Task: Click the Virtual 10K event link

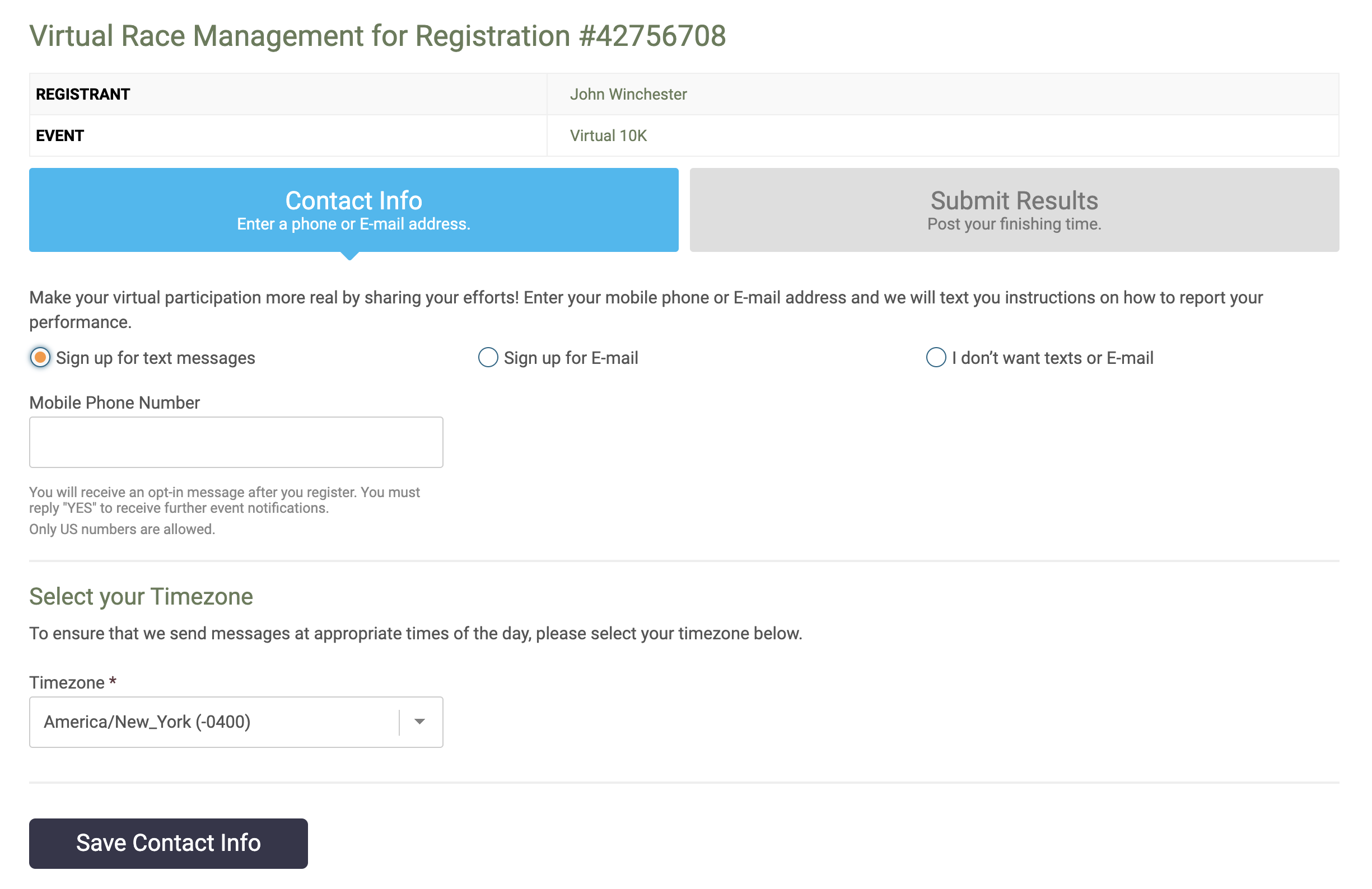Action: click(x=607, y=135)
